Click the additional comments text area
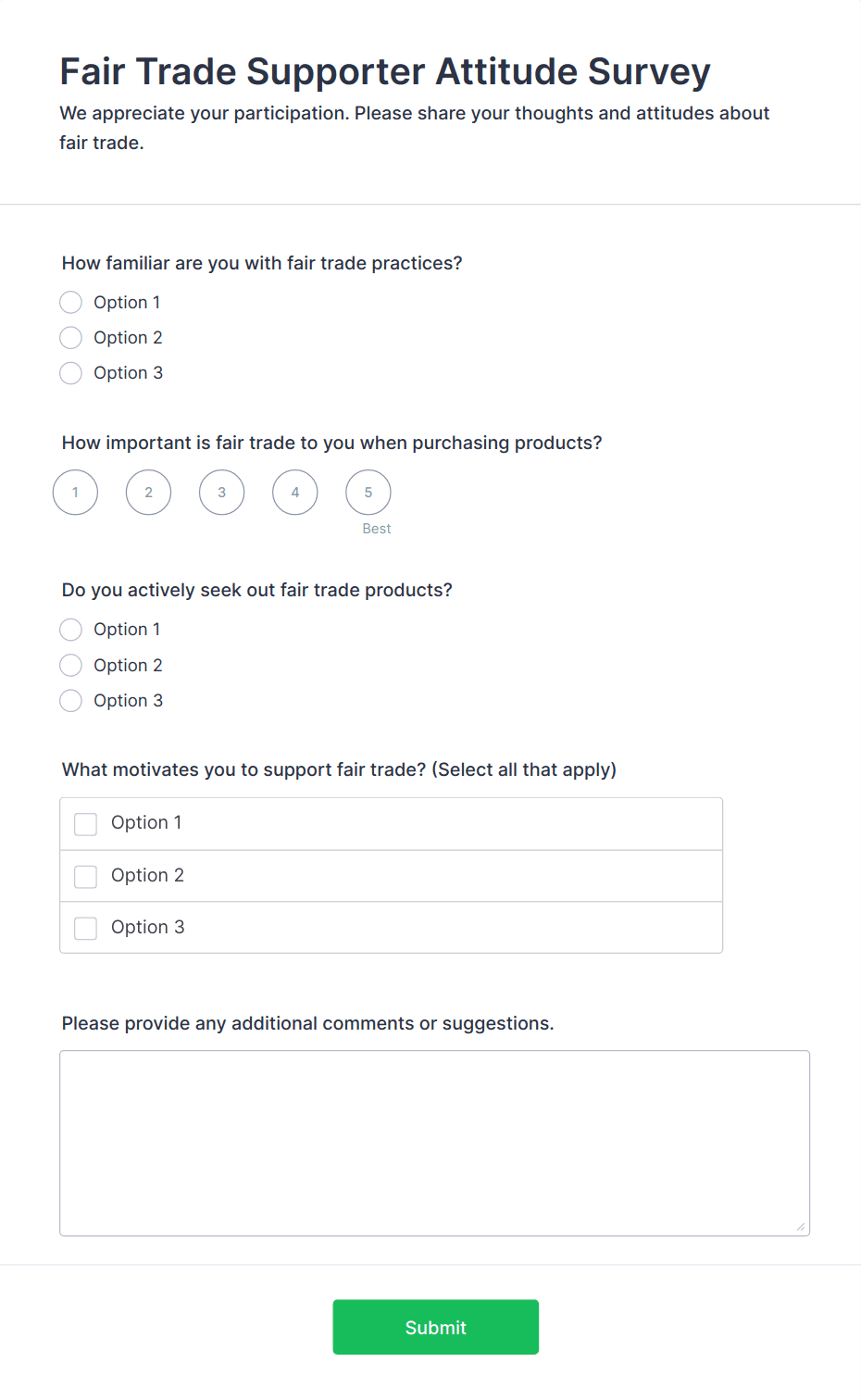Screen dimensions: 861x1400 click(434, 1143)
